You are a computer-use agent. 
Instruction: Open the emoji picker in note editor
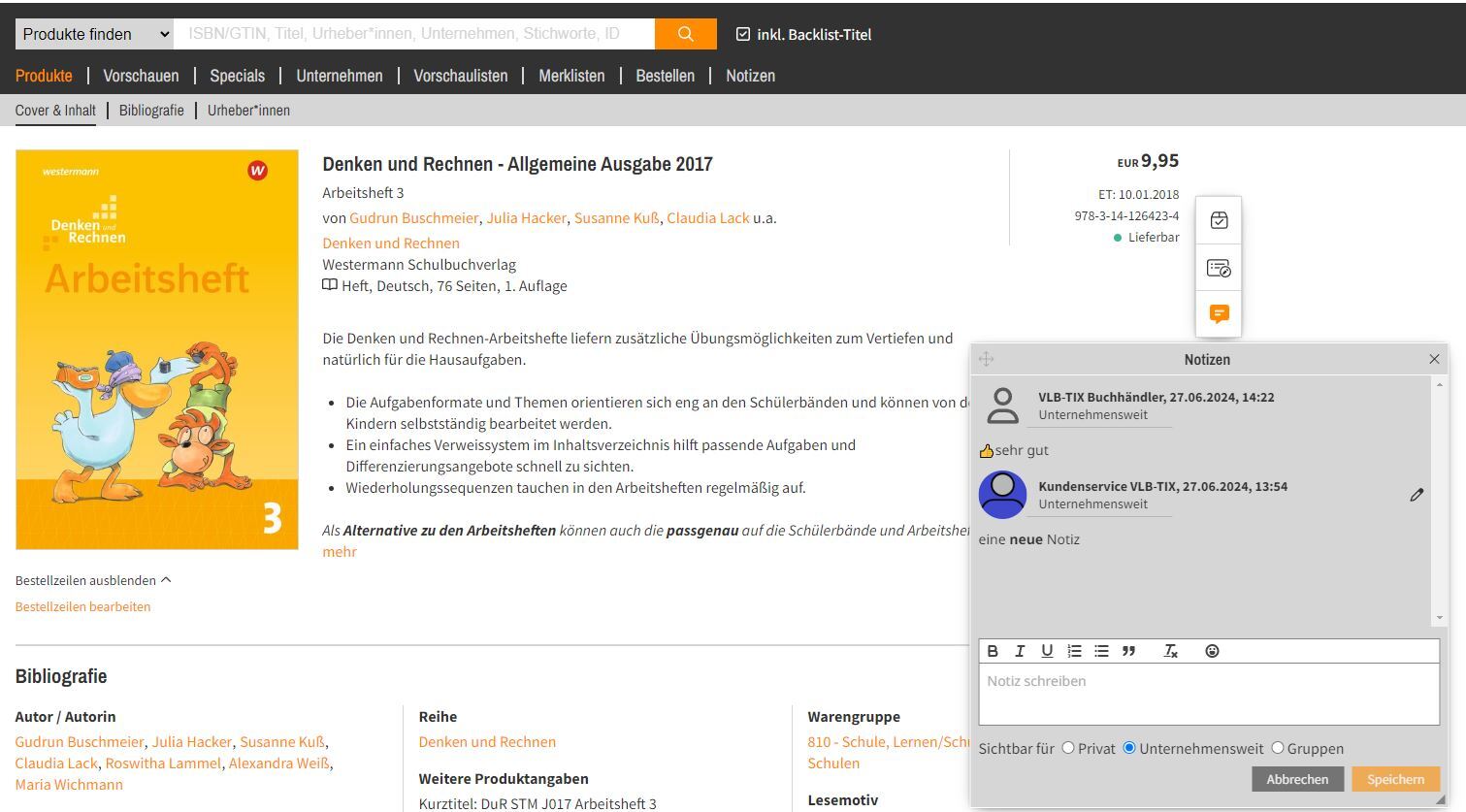(x=1212, y=651)
